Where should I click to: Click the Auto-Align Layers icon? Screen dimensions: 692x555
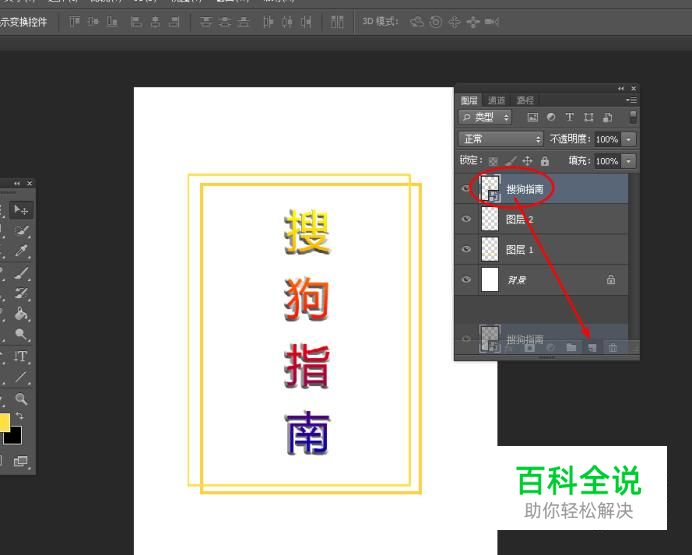pyautogui.click(x=337, y=22)
